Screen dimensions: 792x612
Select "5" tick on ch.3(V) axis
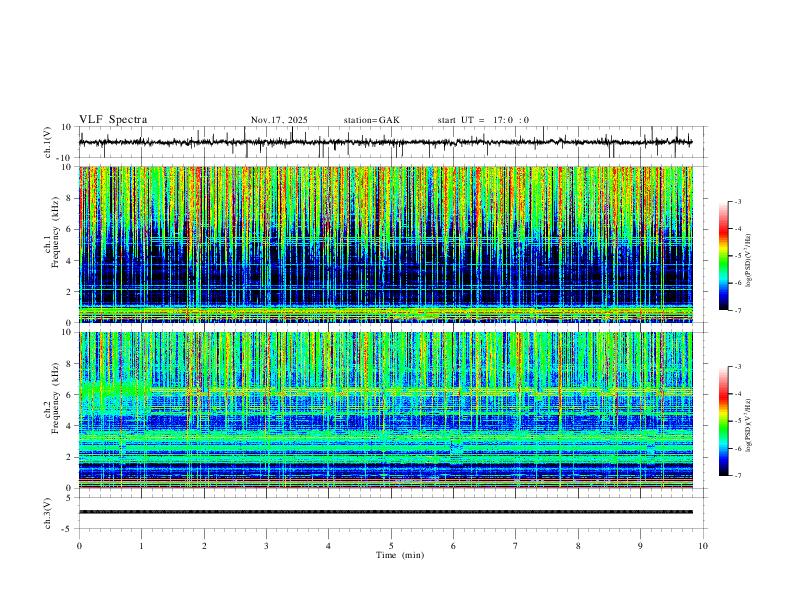click(69, 498)
